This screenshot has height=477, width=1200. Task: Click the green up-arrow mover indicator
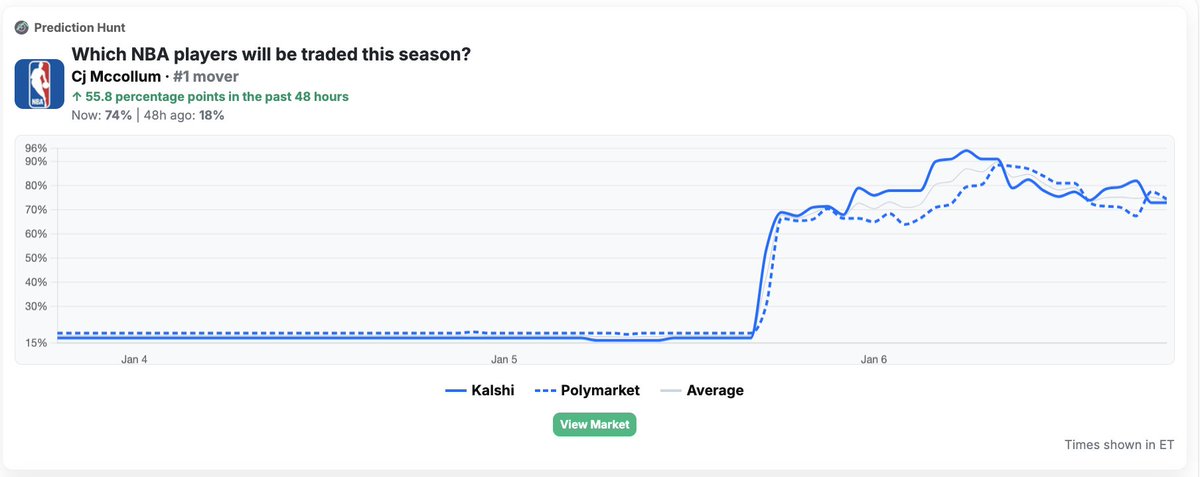click(77, 97)
